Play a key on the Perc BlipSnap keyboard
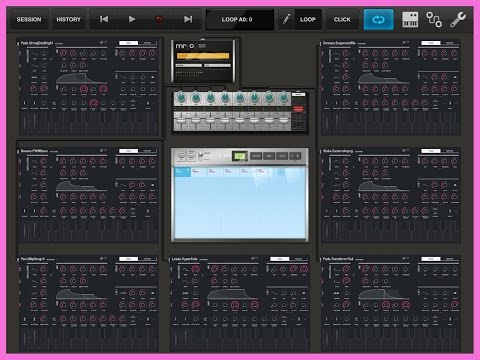480x360 pixels. (x=90, y=339)
